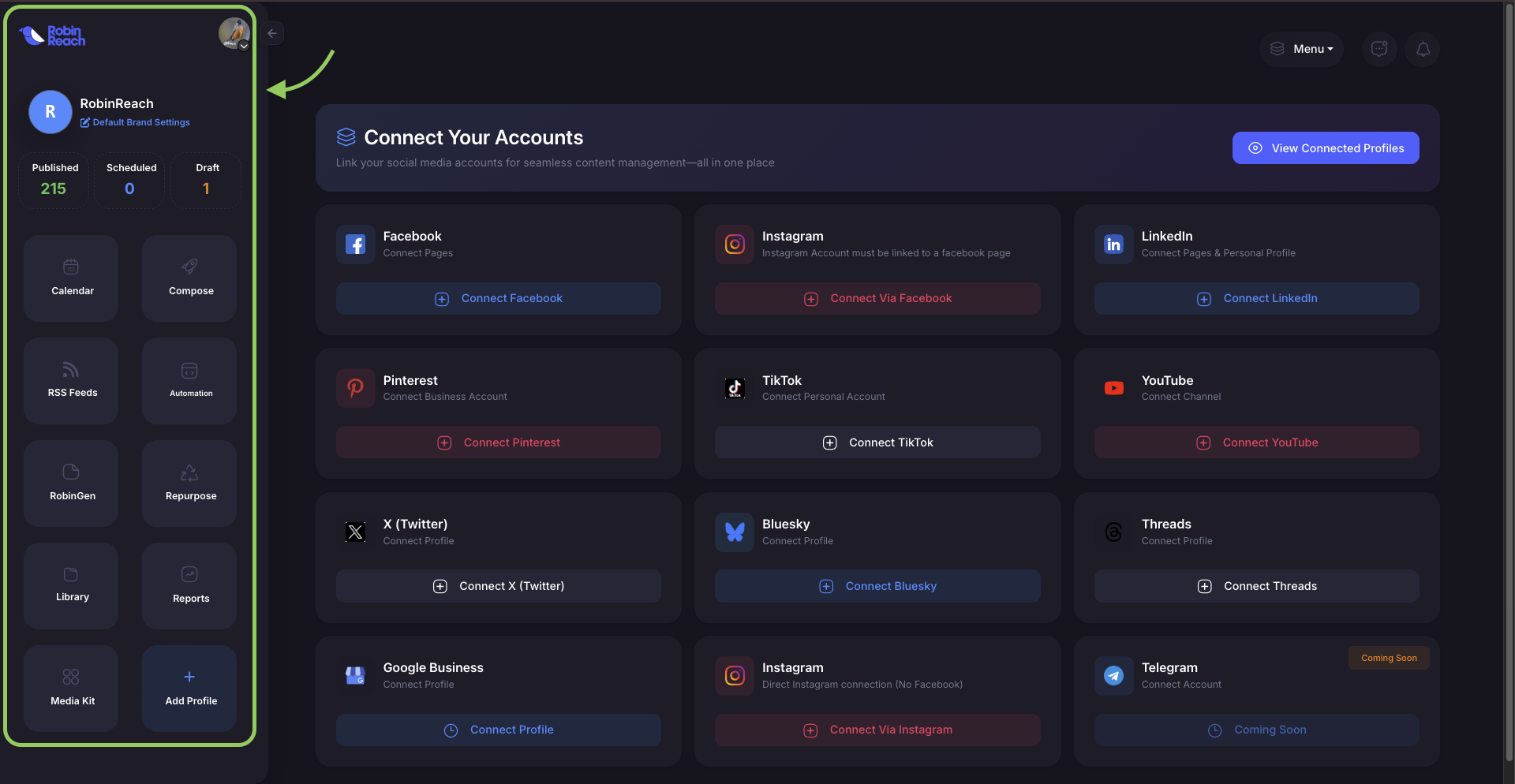
Task: Click View Connected Profiles button
Action: [x=1326, y=148]
